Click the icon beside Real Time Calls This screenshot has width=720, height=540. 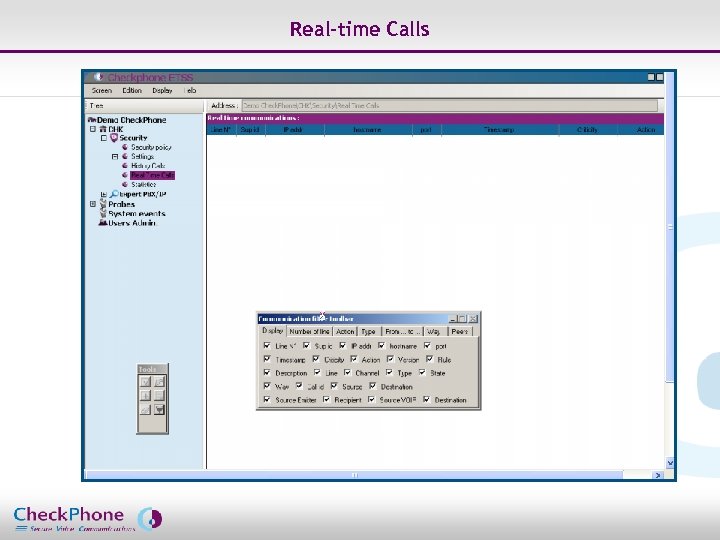click(125, 175)
